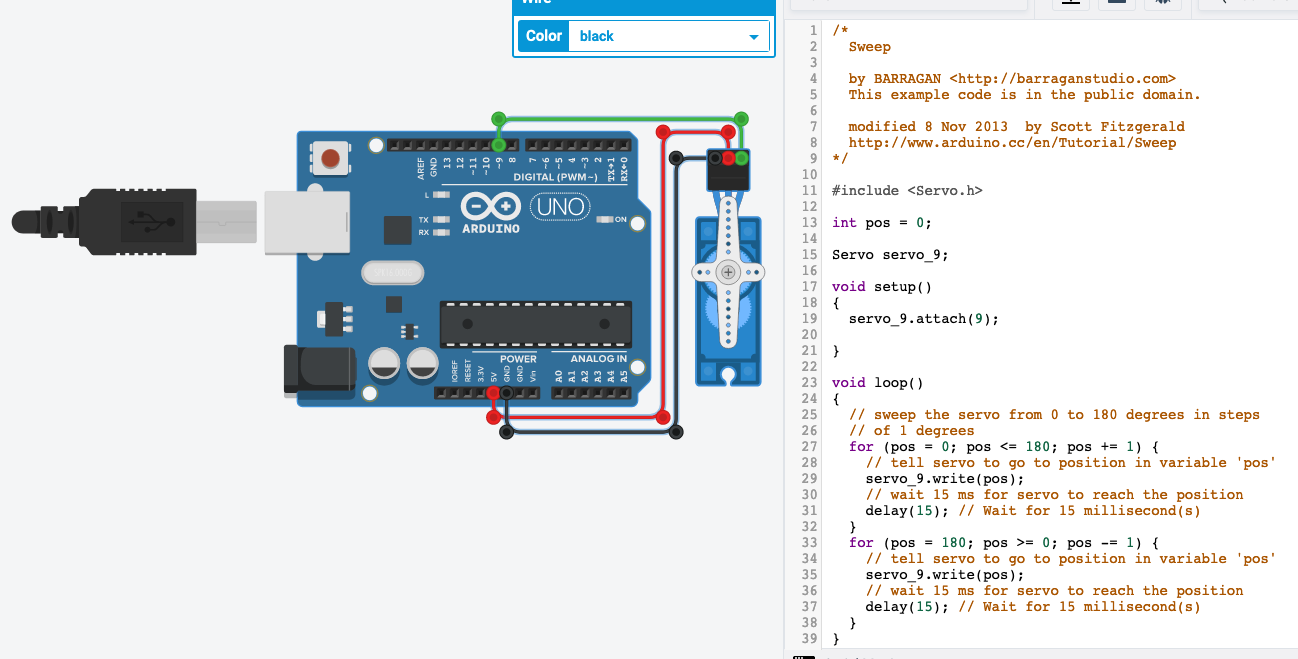This screenshot has height=659, width=1298.
Task: Open the notes tool icon in the toolbar
Action: pos(1162,4)
